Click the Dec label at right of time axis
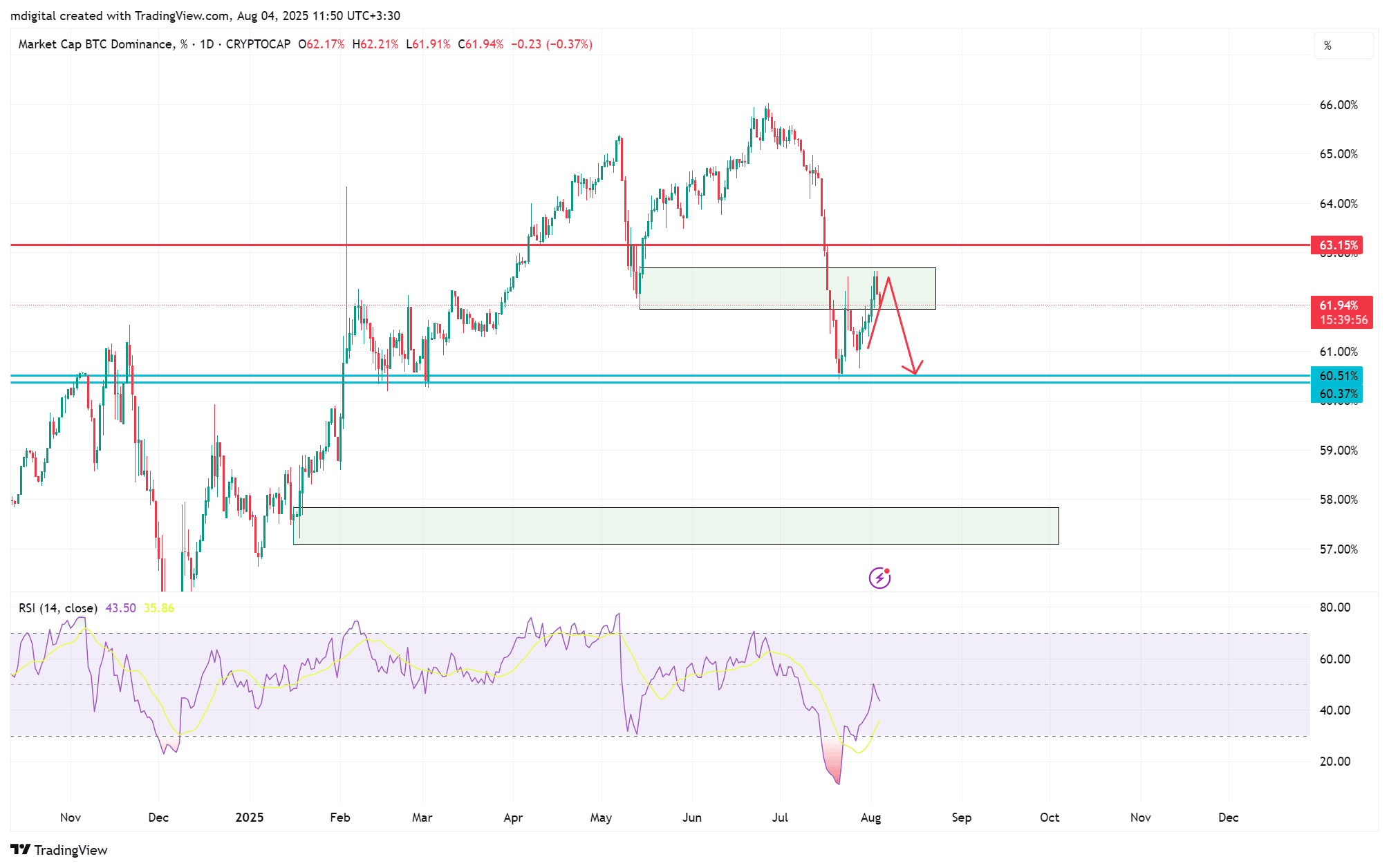This screenshot has height=868, width=1389. point(1228,818)
